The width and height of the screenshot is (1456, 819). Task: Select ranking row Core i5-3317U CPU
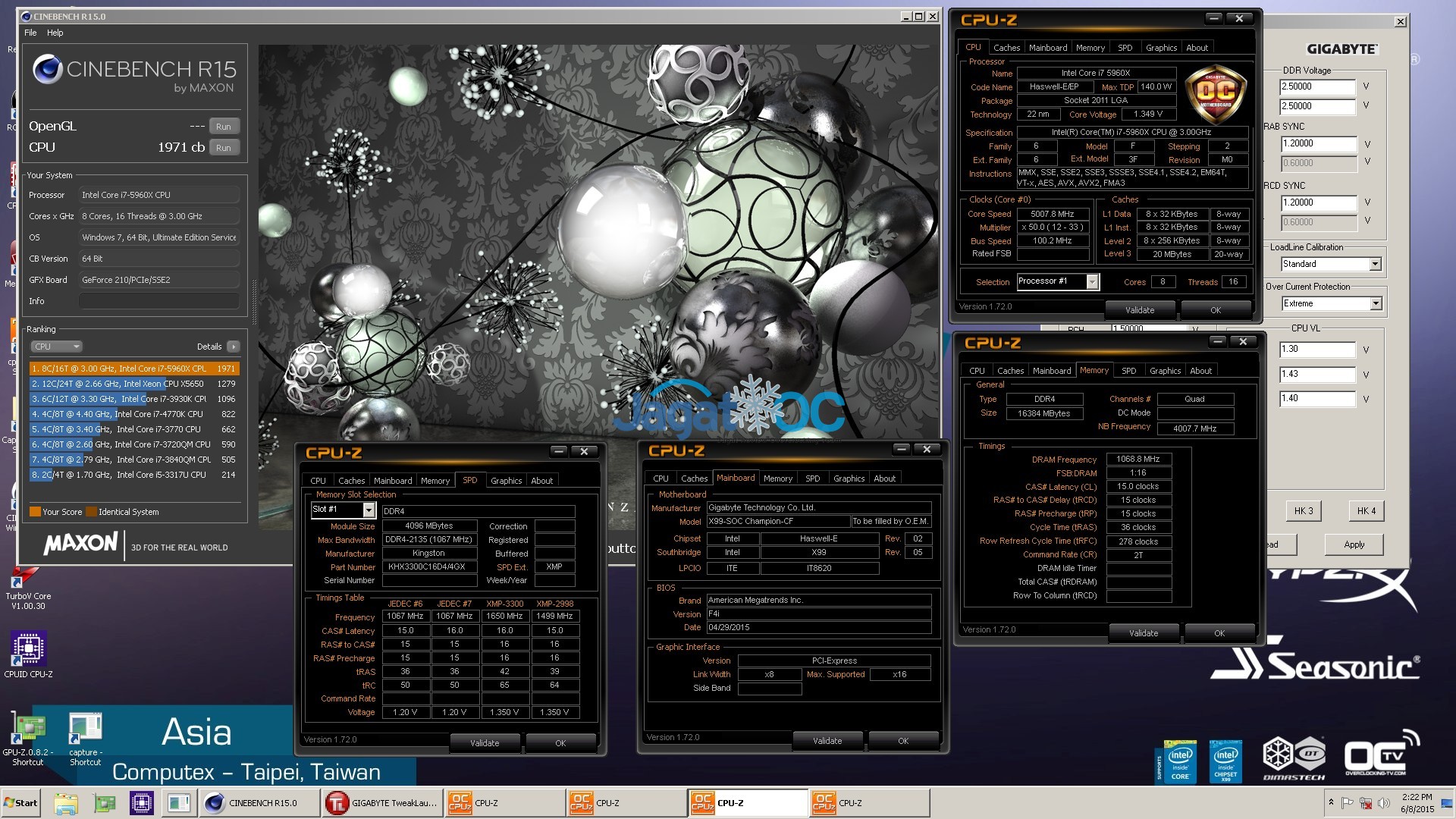[x=134, y=475]
